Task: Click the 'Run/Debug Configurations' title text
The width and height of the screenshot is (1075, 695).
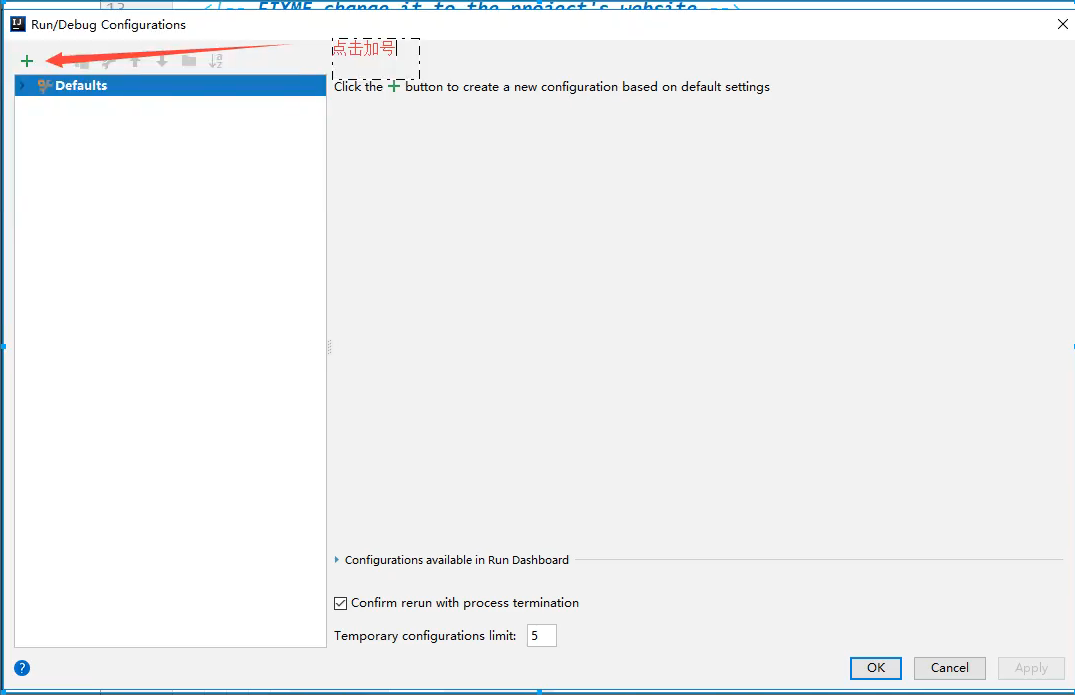Action: point(108,25)
